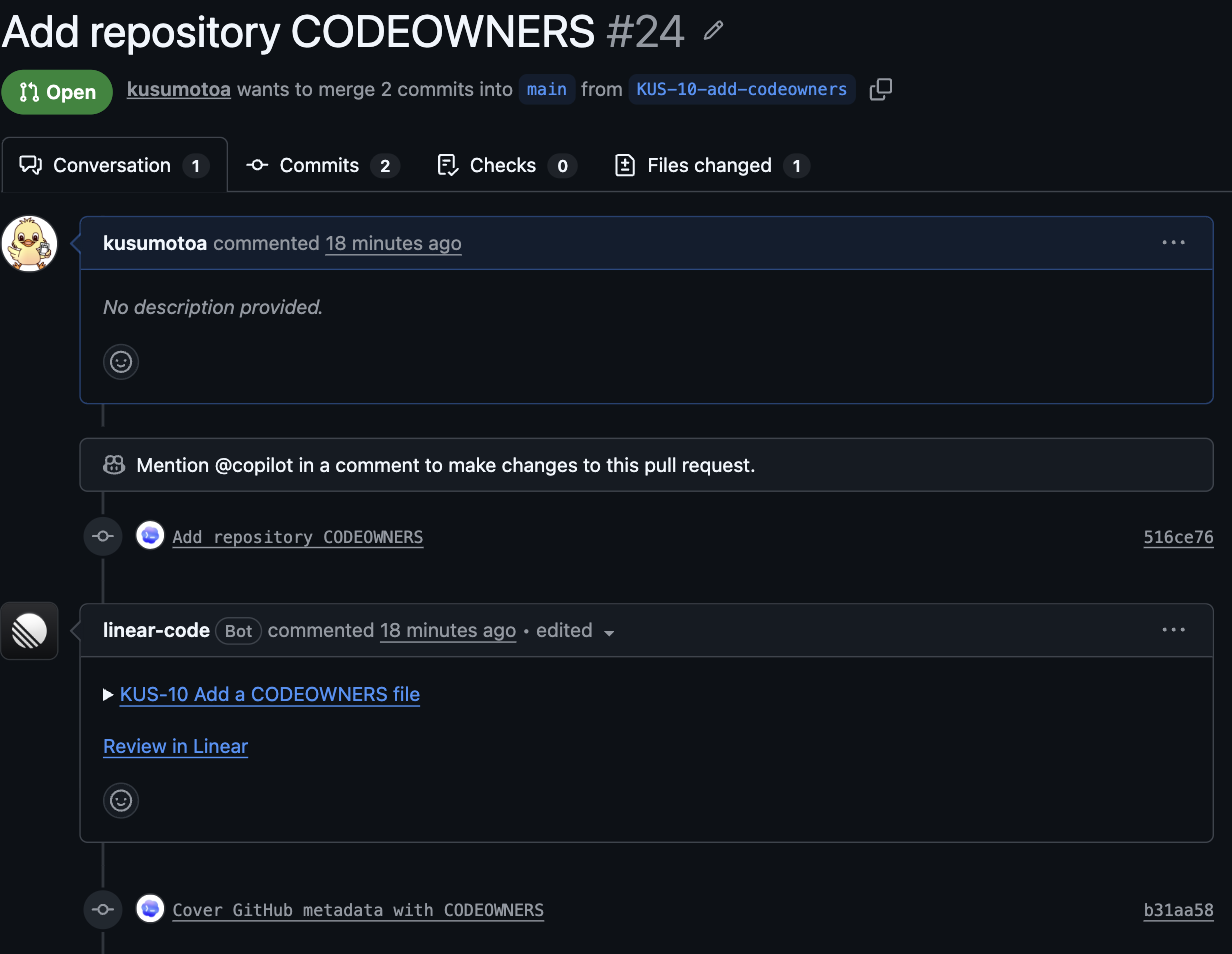Open the Checks tab
This screenshot has height=954, width=1232.
[508, 165]
